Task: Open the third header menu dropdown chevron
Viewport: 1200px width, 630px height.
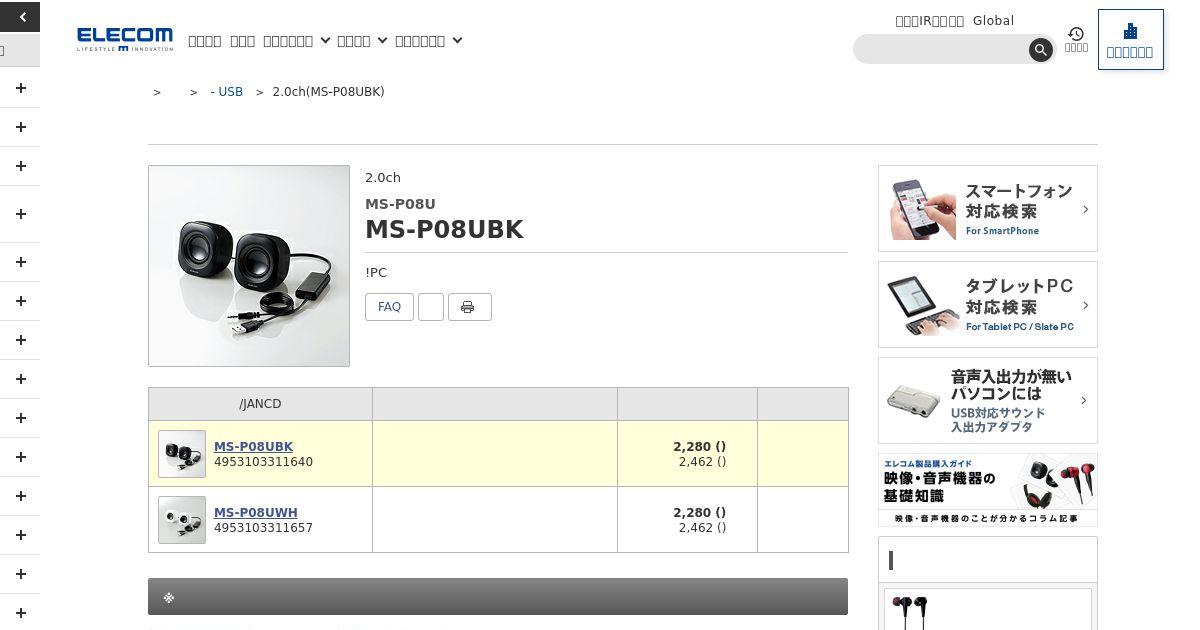Action: (x=325, y=41)
